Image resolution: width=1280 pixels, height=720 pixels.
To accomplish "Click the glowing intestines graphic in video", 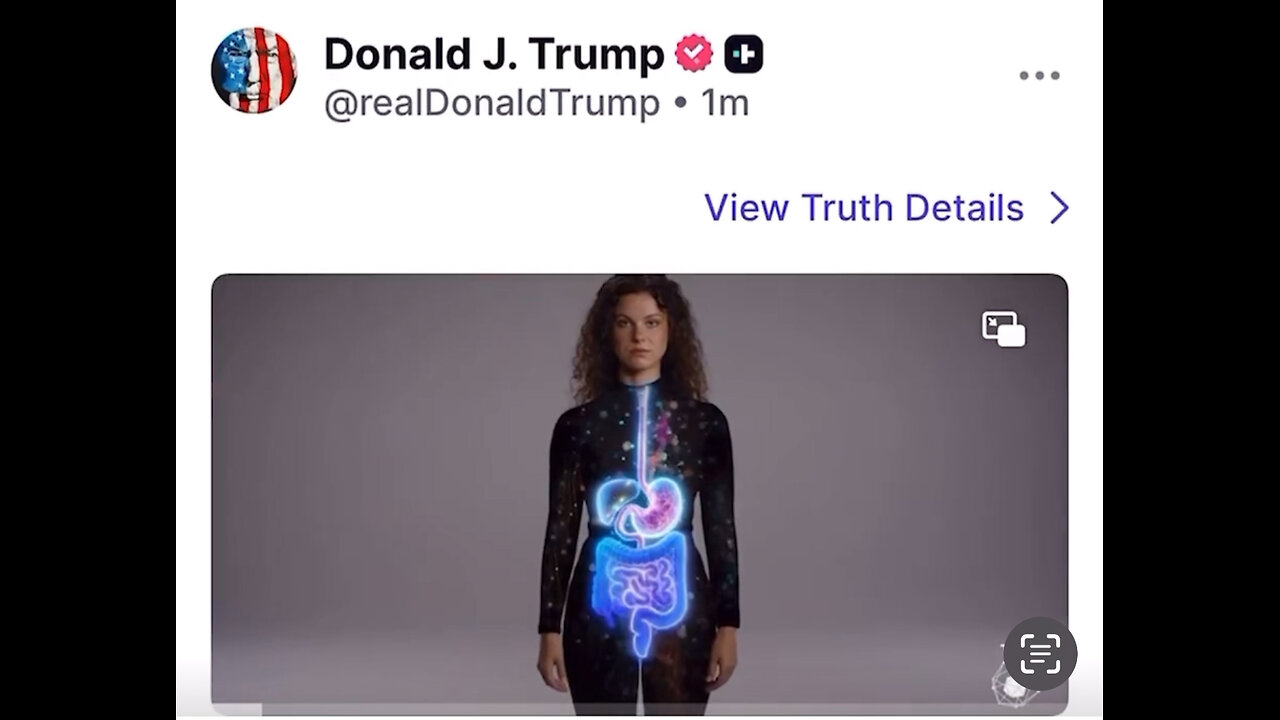I will [641, 588].
